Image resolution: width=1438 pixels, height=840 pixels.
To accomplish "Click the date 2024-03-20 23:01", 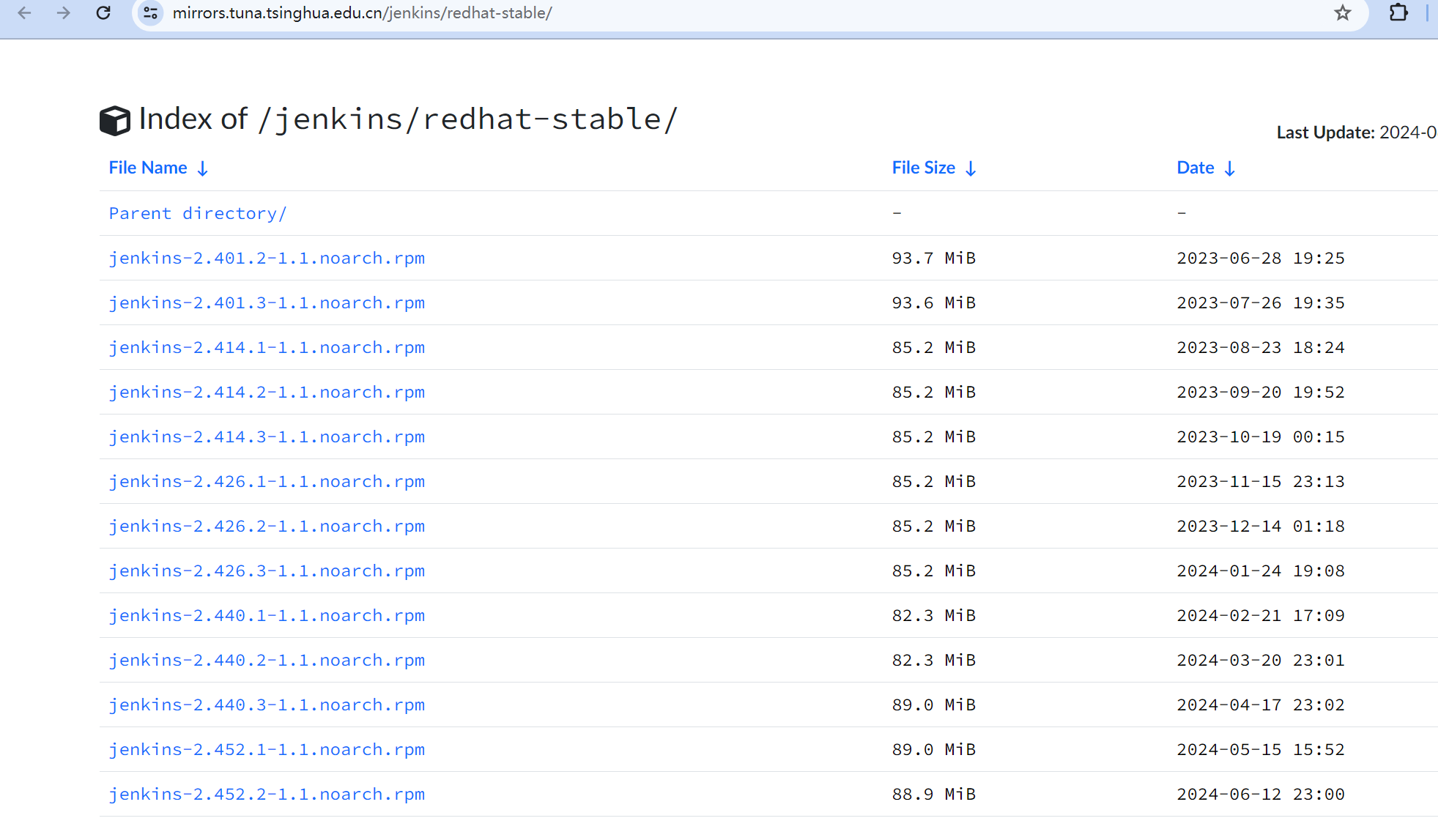I will coord(1261,660).
